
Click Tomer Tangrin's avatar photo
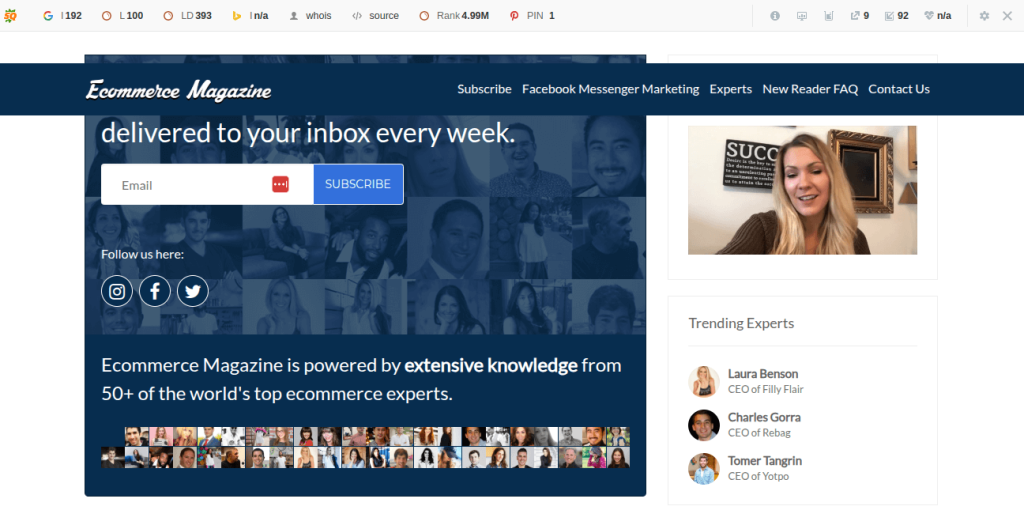(x=704, y=469)
